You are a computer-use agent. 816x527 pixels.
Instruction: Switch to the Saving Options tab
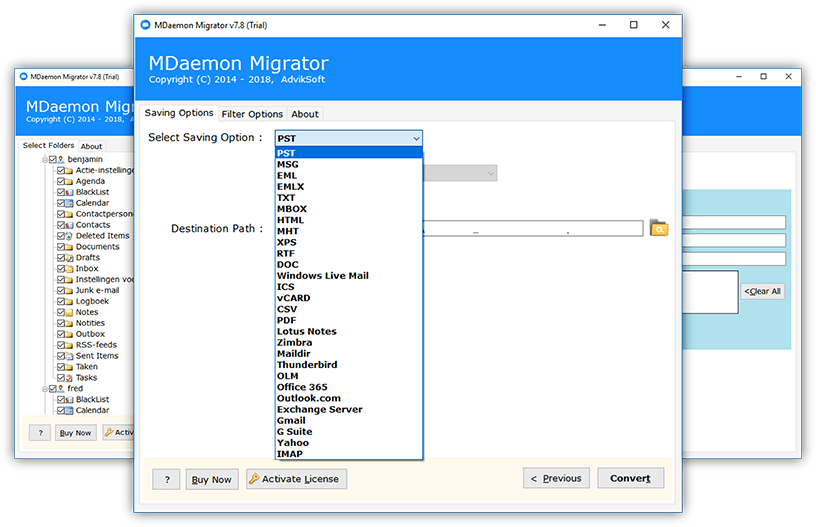coord(179,113)
